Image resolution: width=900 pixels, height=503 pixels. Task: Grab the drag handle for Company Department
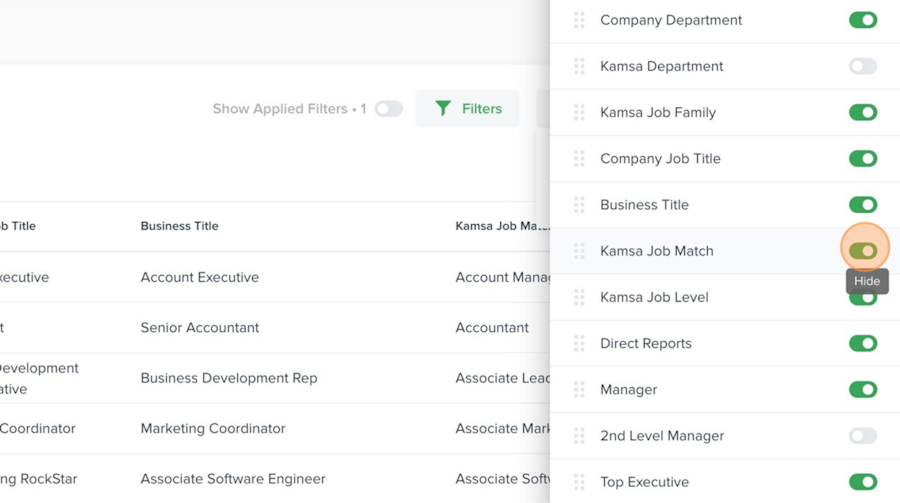(579, 20)
